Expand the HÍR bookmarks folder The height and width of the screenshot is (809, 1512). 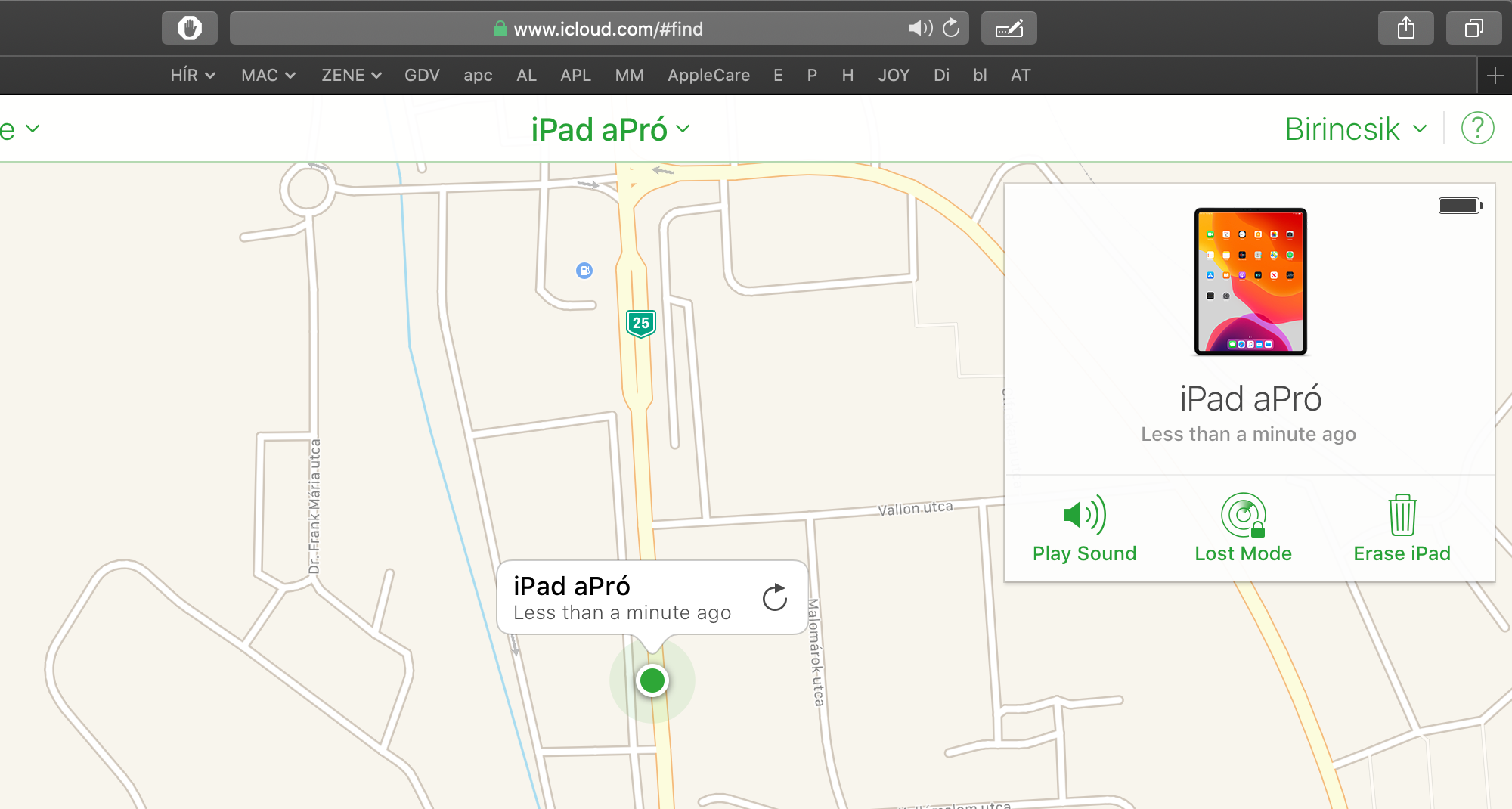click(x=193, y=75)
